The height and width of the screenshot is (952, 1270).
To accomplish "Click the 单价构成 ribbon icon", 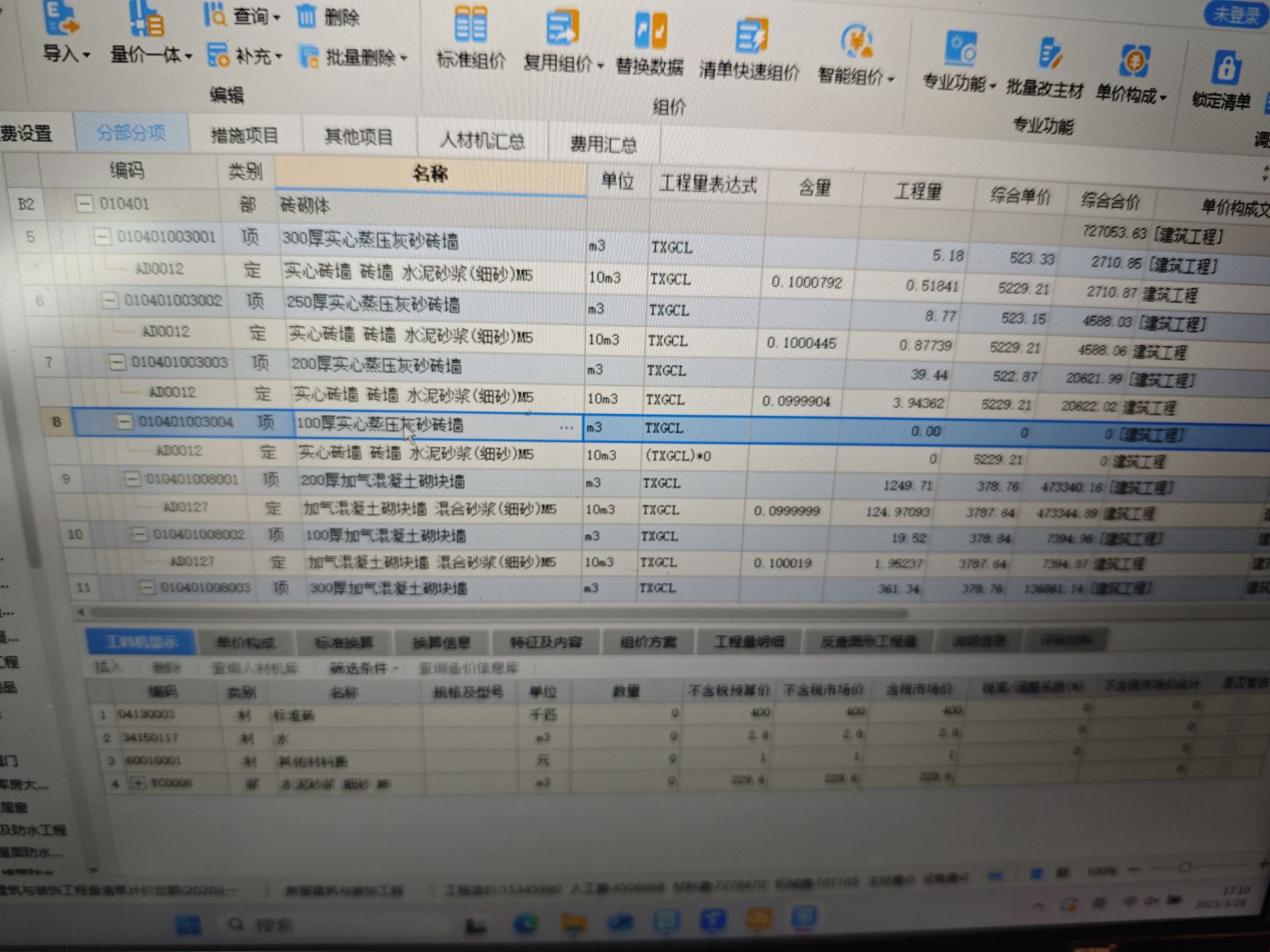I will [1134, 61].
